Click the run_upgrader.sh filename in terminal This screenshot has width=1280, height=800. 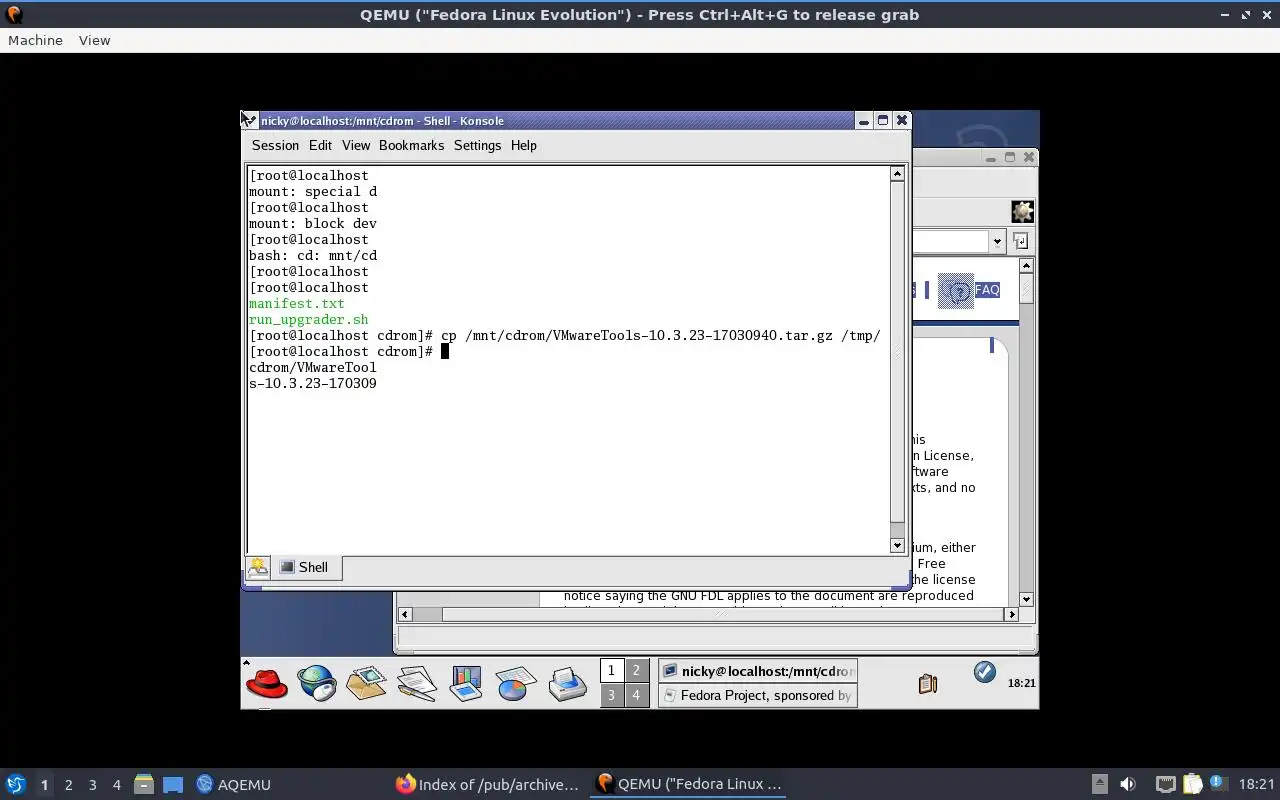point(309,319)
